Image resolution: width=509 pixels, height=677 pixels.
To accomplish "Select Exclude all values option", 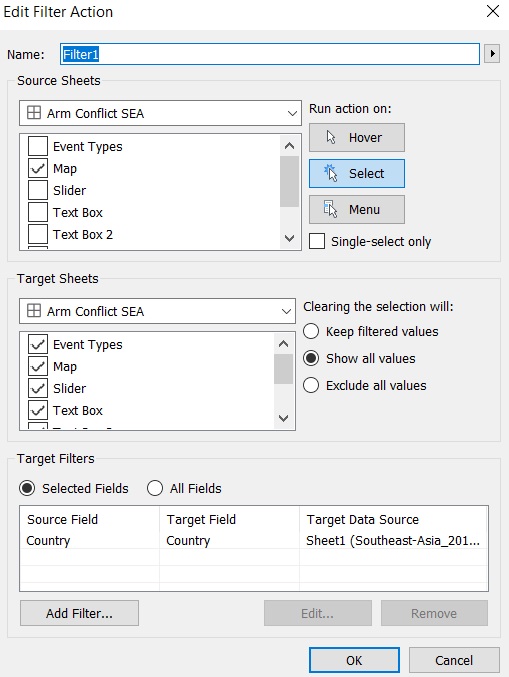I will (x=311, y=385).
